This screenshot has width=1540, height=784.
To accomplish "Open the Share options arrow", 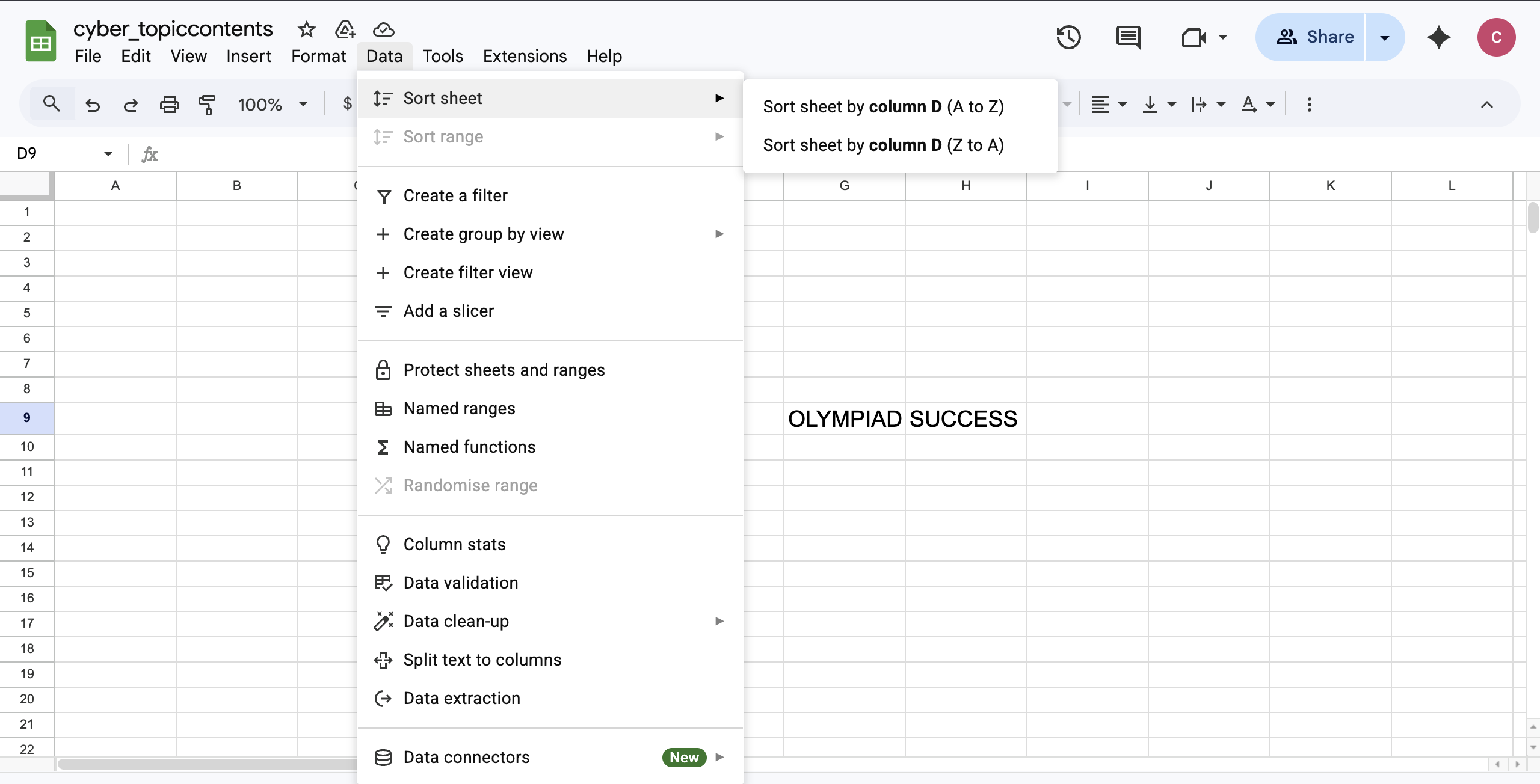I will coord(1384,37).
